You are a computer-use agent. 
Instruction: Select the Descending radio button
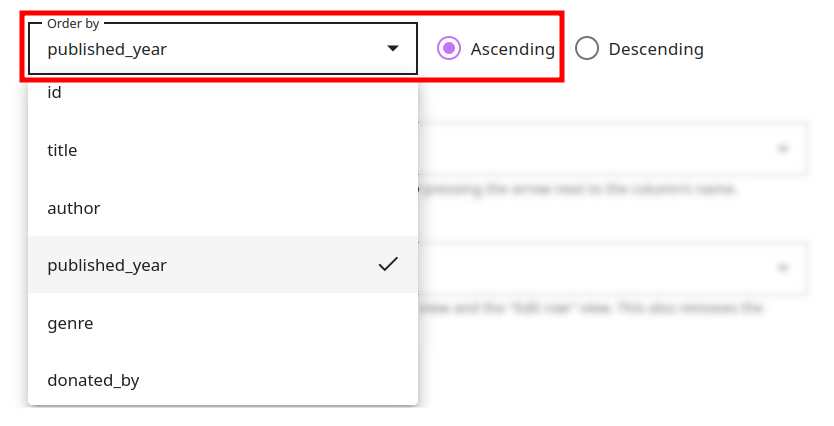[587, 48]
